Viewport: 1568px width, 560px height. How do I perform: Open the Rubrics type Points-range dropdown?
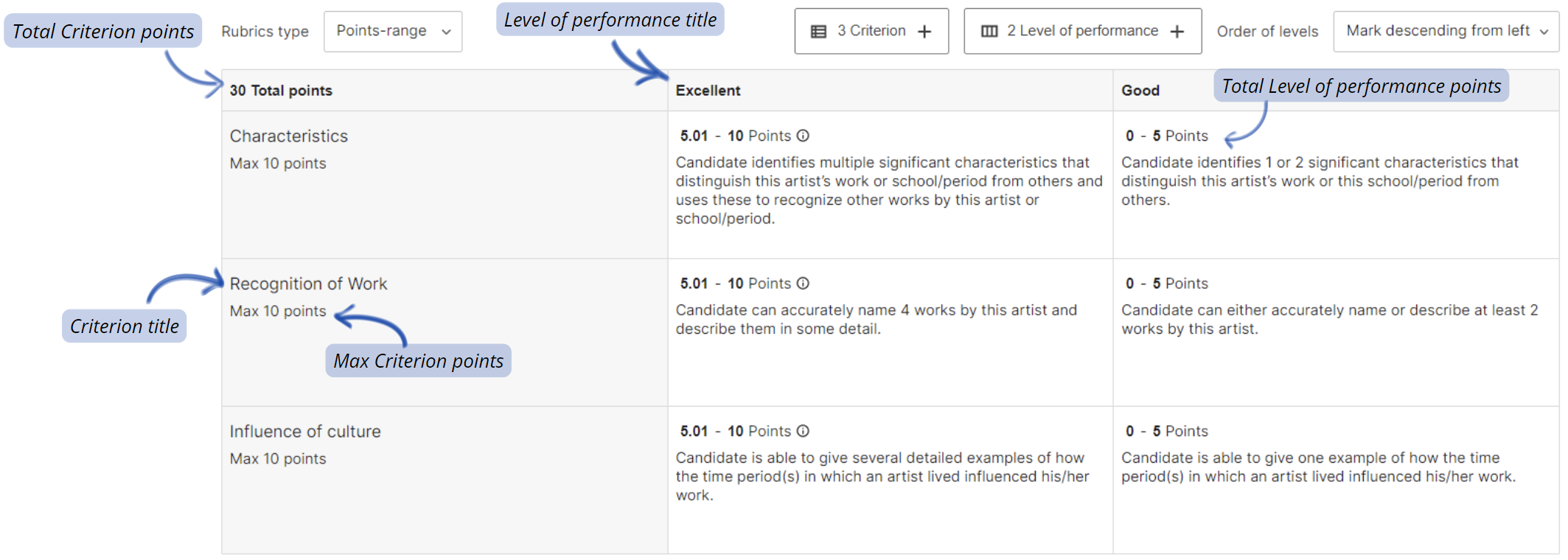[x=393, y=31]
